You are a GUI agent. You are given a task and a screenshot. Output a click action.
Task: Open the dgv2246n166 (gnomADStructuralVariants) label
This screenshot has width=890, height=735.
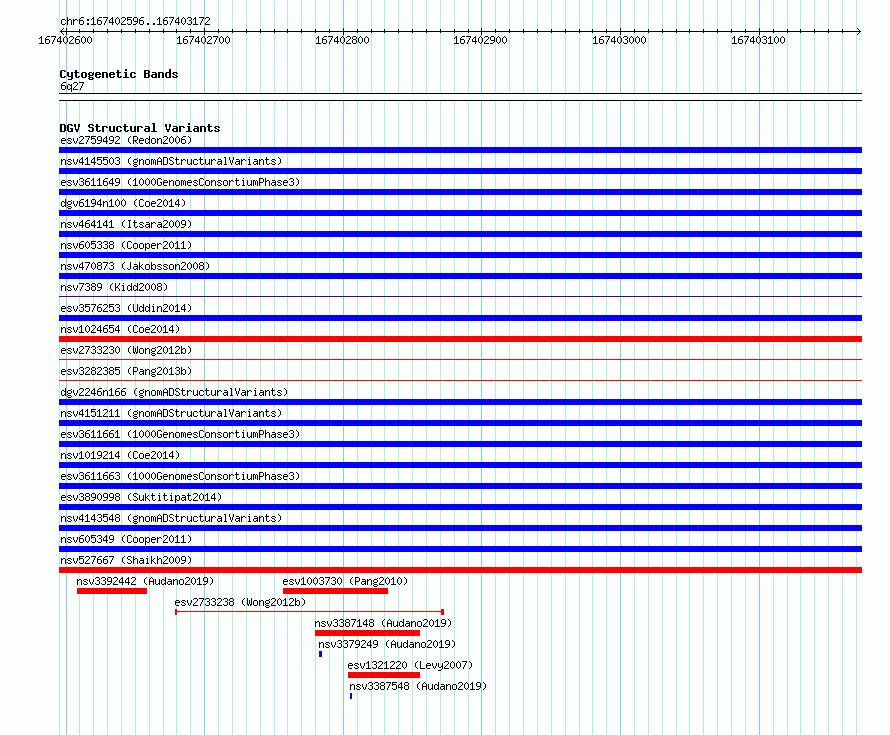[174, 392]
